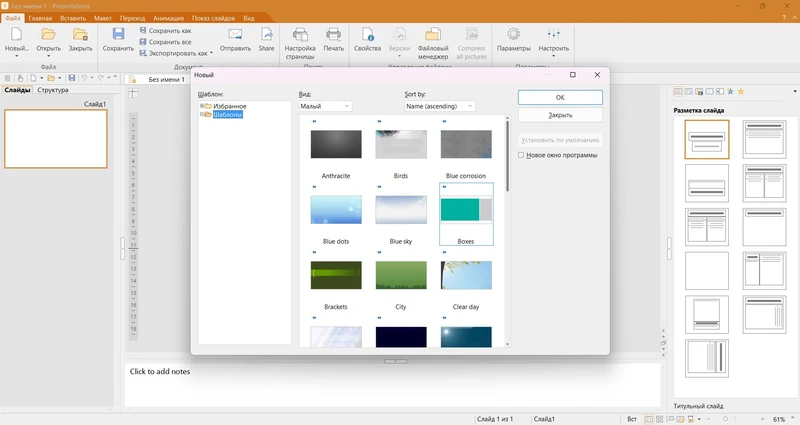Click the Печать printer icon
This screenshot has height=425, width=800.
[x=334, y=35]
